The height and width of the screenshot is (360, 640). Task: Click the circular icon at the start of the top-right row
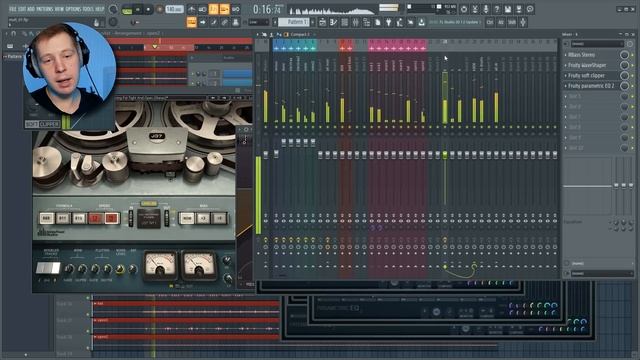click(464, 9)
